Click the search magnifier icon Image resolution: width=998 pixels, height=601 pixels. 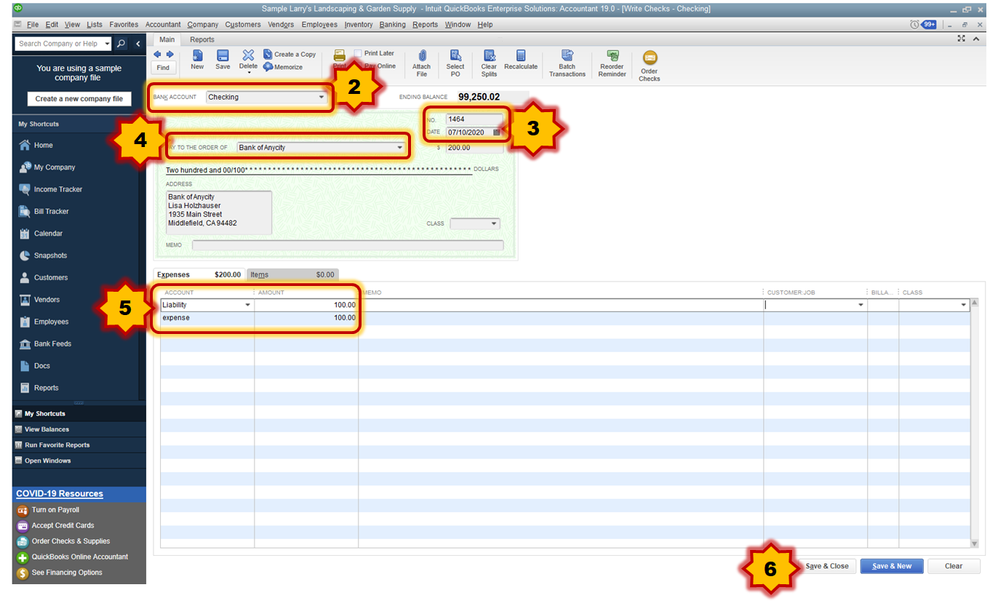pyautogui.click(x=121, y=43)
